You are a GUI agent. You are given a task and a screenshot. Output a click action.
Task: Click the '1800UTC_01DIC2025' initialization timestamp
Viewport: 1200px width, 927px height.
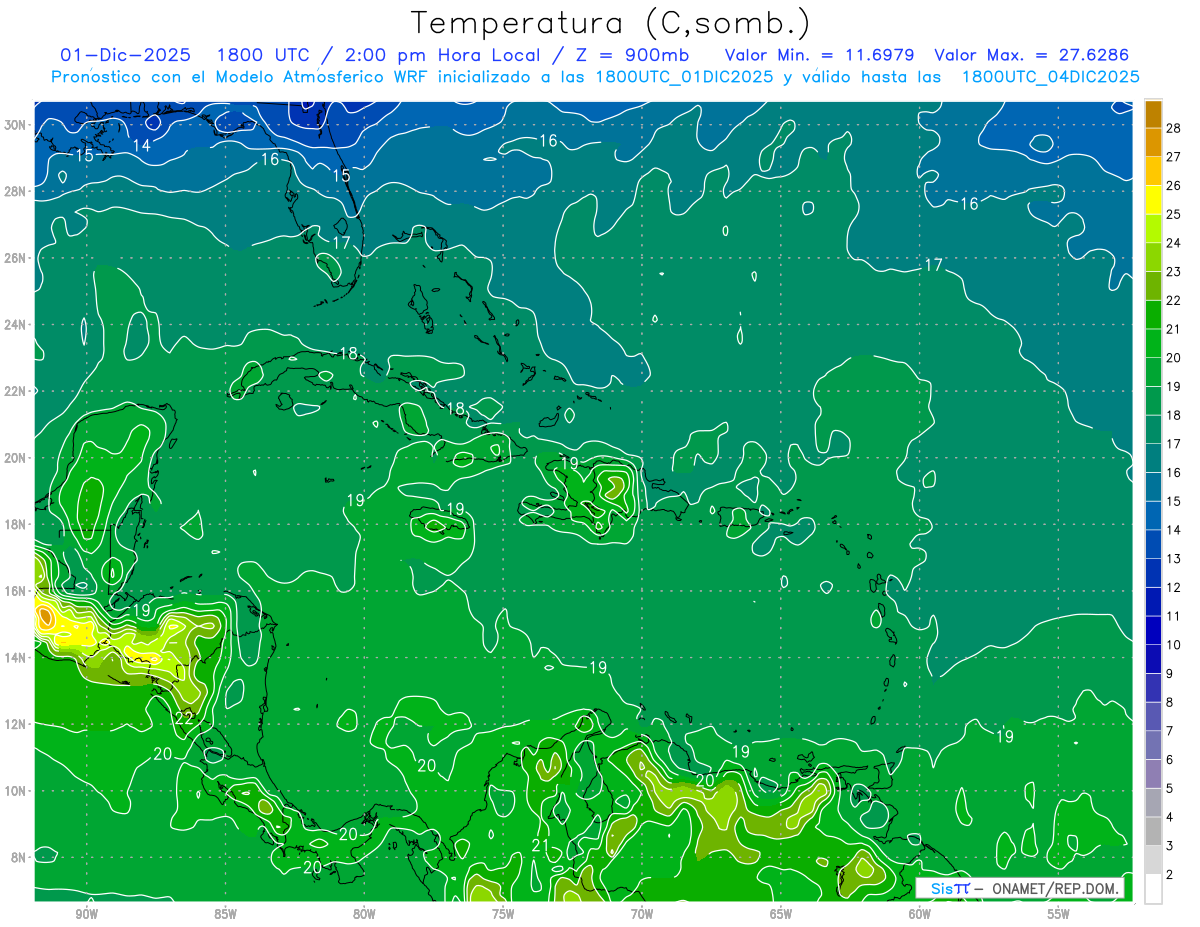[x=684, y=76]
